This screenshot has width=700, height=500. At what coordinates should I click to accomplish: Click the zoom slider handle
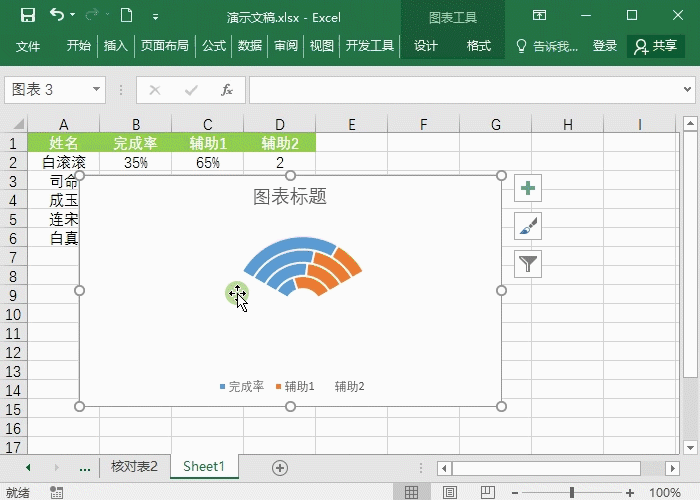click(572, 492)
